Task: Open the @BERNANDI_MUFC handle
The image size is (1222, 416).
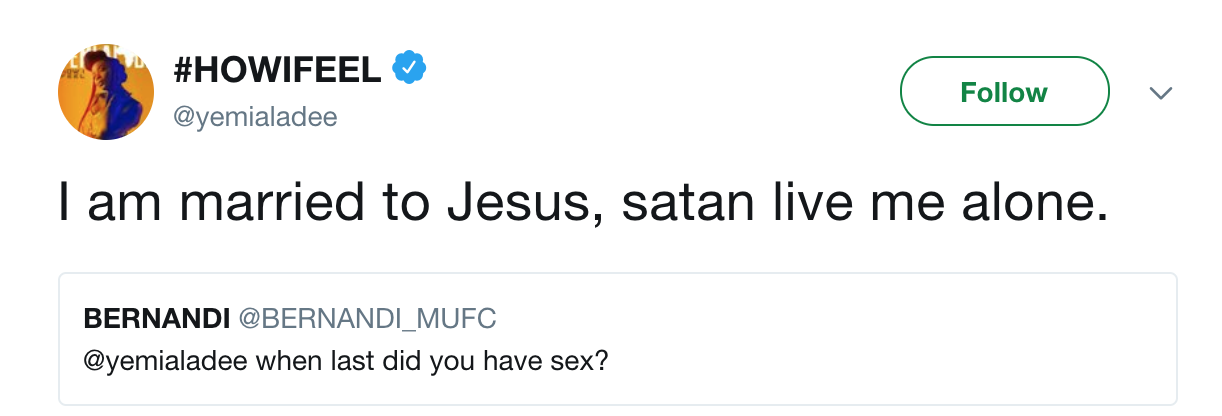Action: pos(366,318)
